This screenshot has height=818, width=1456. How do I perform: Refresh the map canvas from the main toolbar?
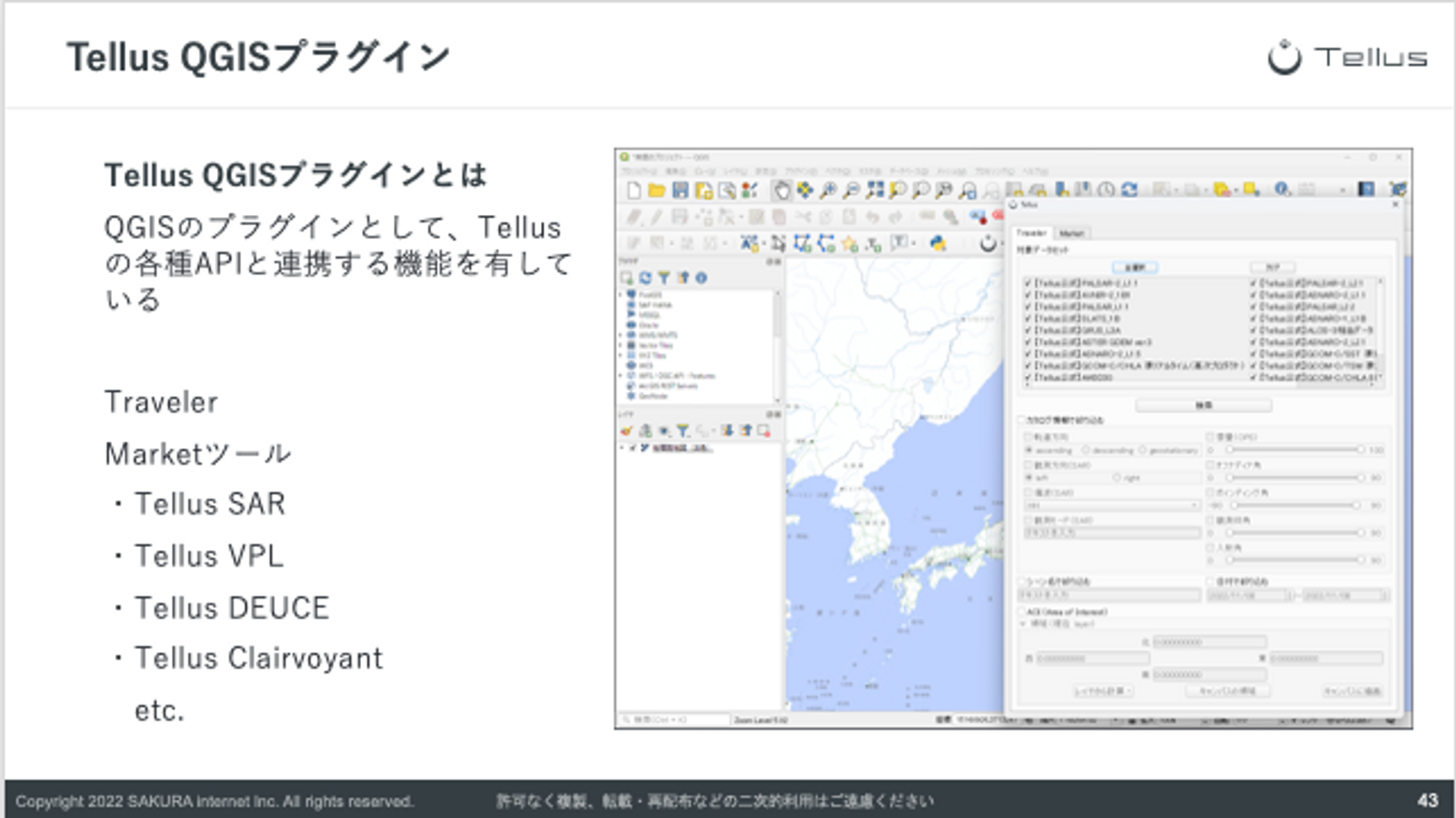pyautogui.click(x=1129, y=190)
